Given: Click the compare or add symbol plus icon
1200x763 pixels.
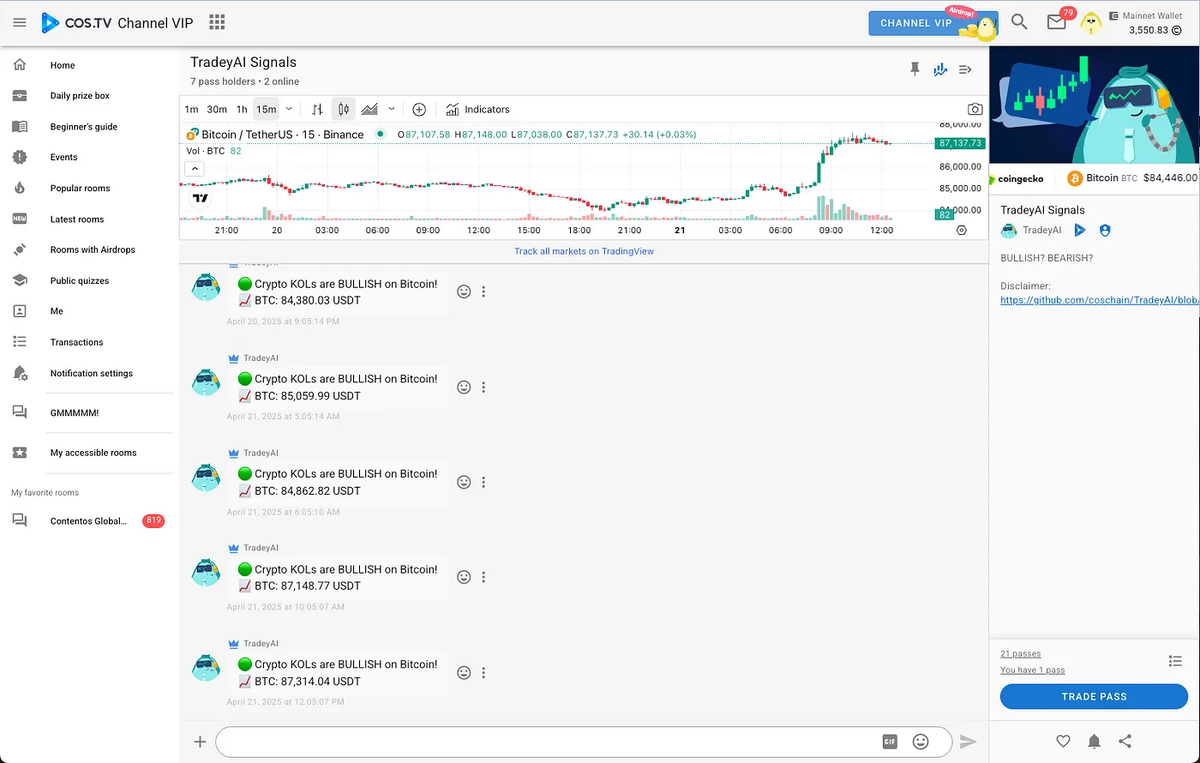Looking at the screenshot, I should (x=419, y=109).
